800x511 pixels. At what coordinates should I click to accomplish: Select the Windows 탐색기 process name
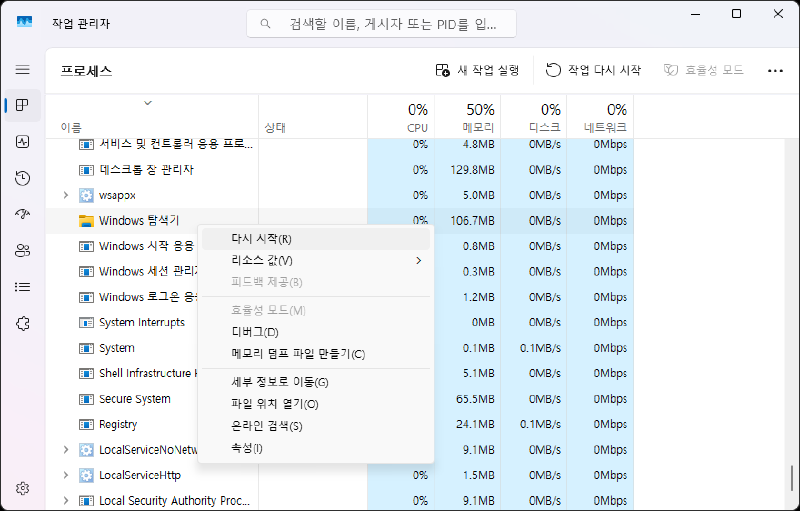tap(139, 221)
